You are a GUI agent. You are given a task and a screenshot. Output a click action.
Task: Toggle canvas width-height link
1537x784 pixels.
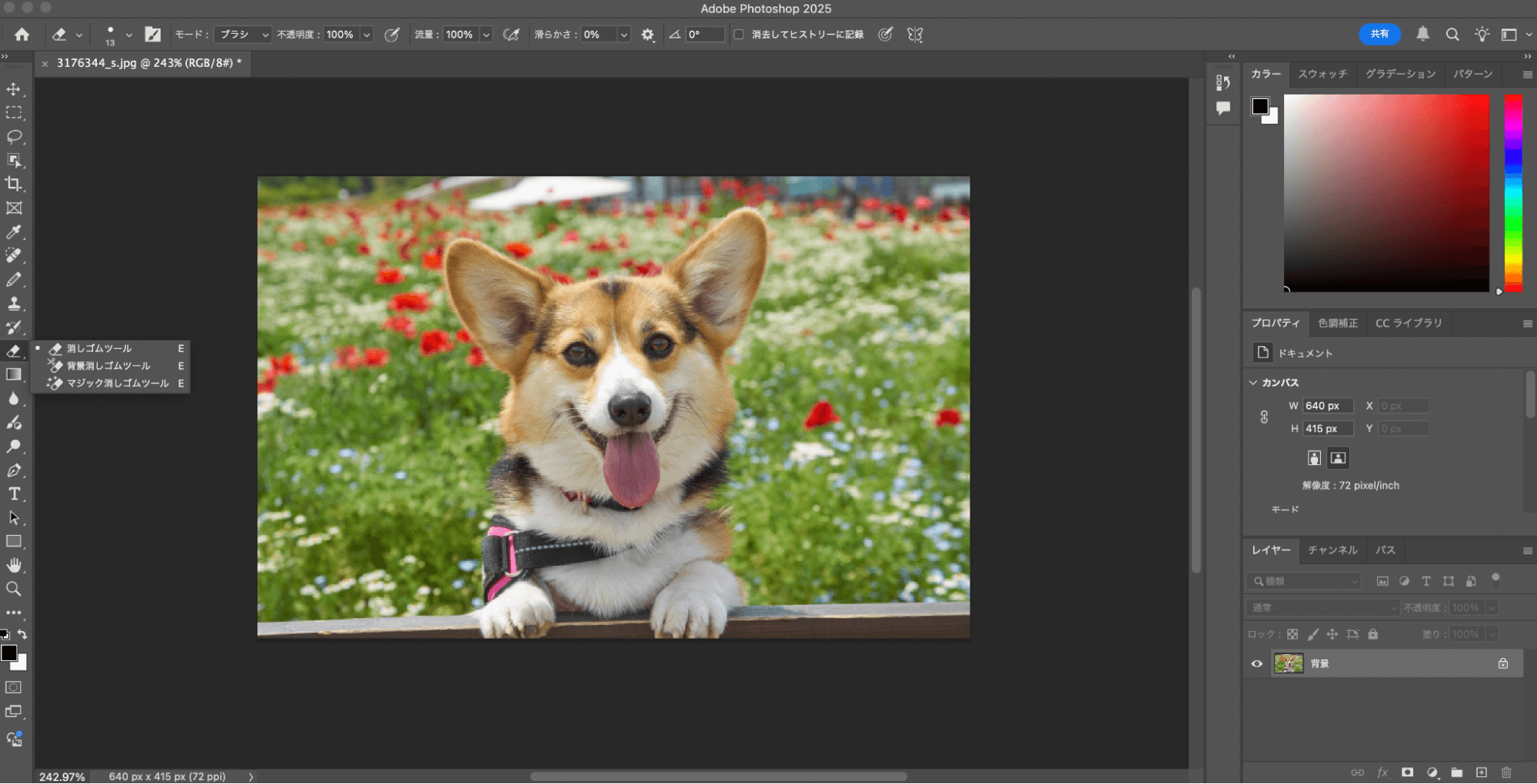(x=1264, y=417)
